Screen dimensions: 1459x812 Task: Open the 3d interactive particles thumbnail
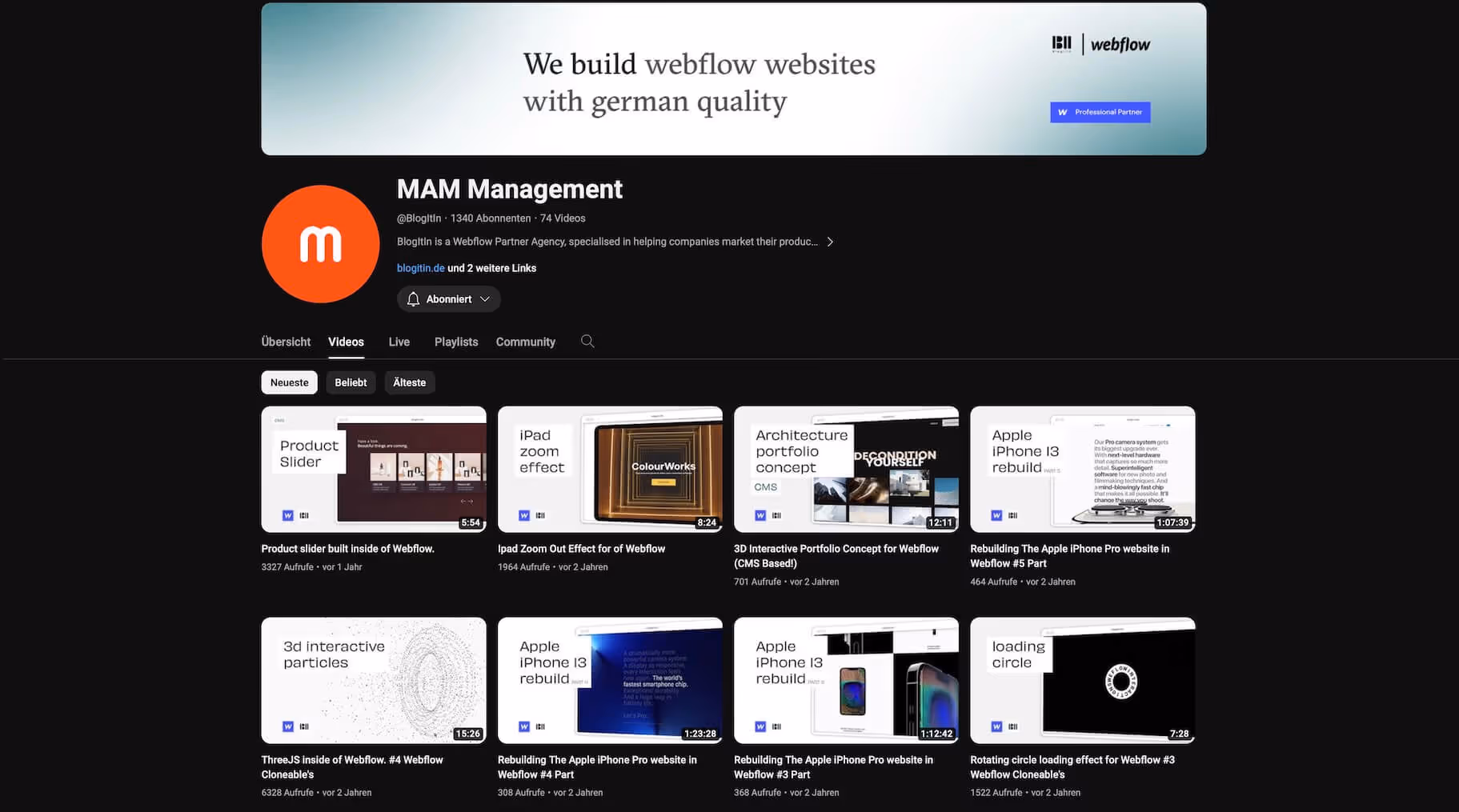click(x=374, y=680)
